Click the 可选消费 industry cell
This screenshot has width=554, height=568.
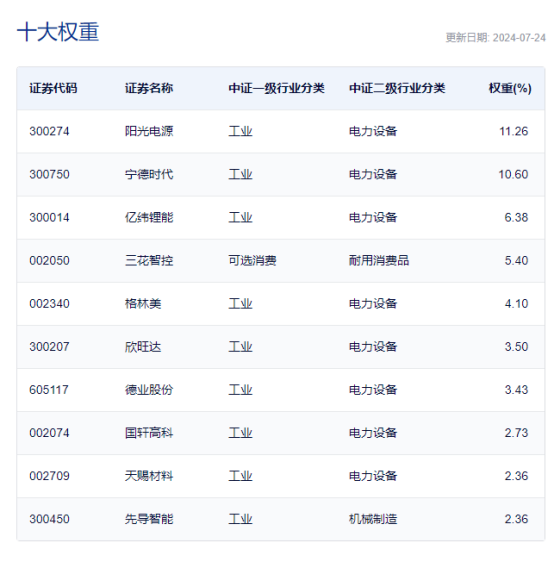[252, 260]
